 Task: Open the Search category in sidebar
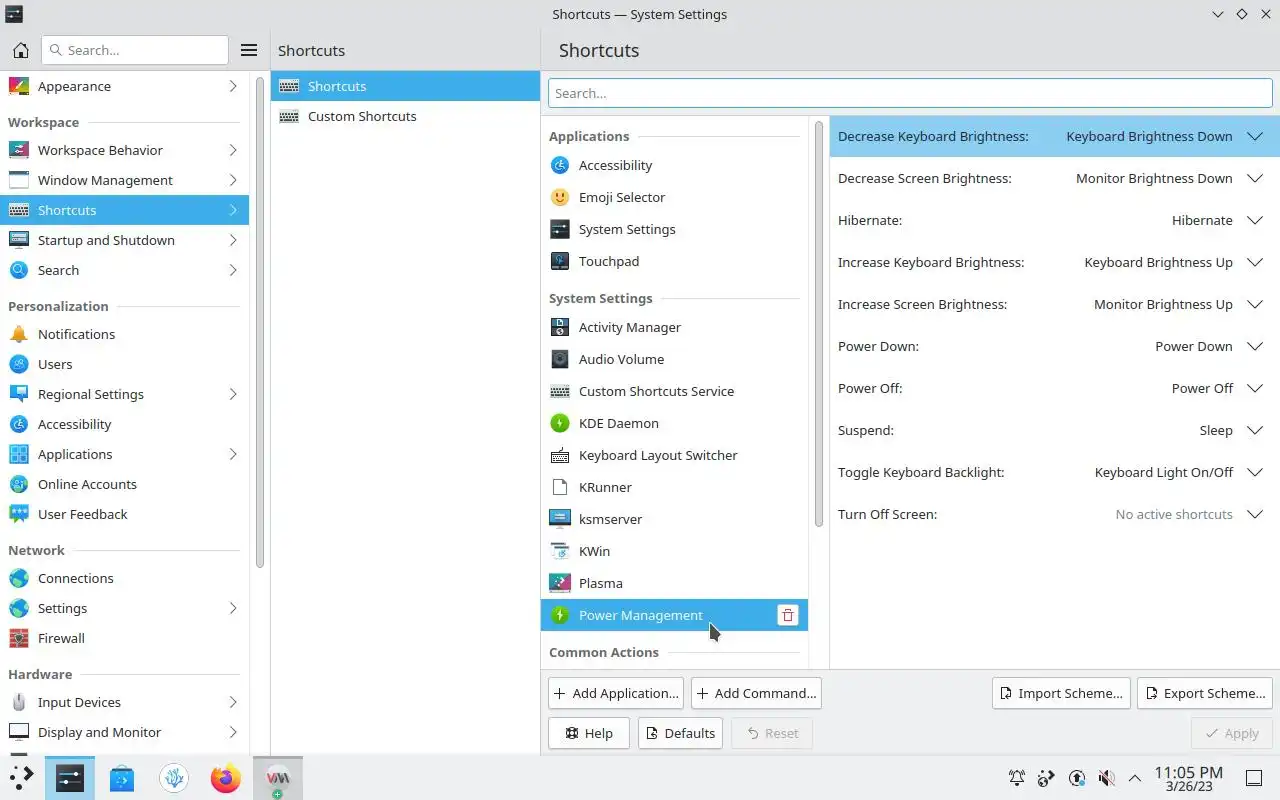click(124, 270)
